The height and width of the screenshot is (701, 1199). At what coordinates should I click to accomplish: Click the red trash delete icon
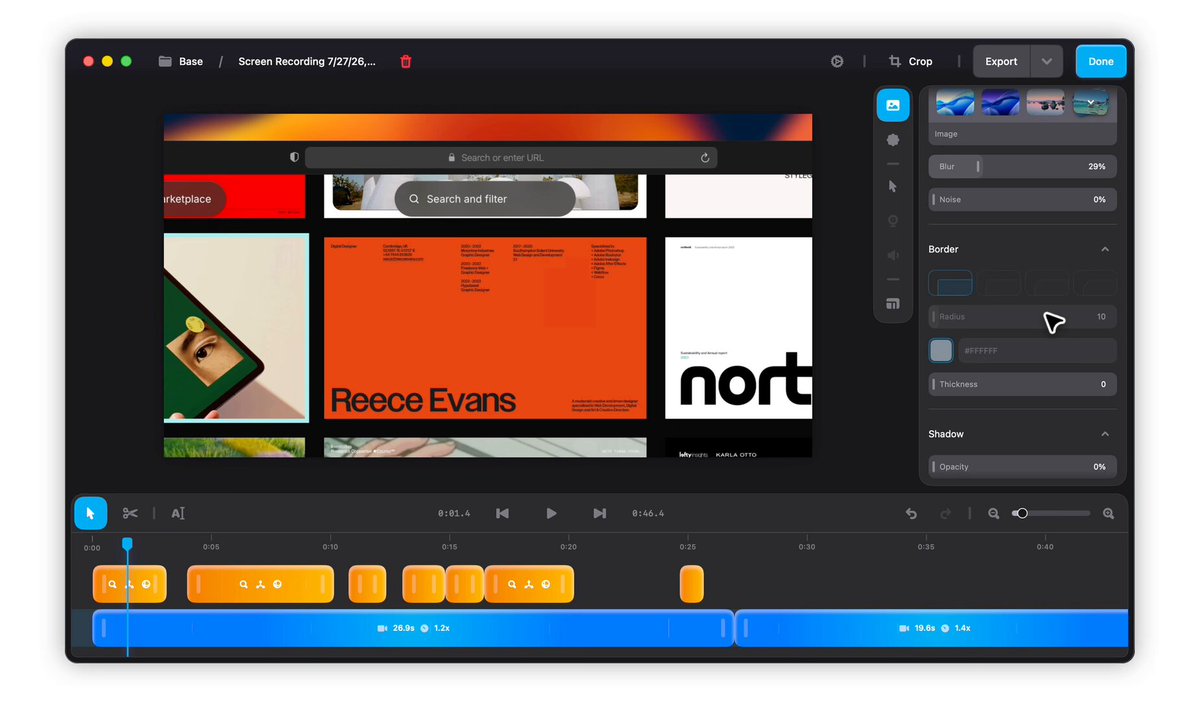coord(406,61)
